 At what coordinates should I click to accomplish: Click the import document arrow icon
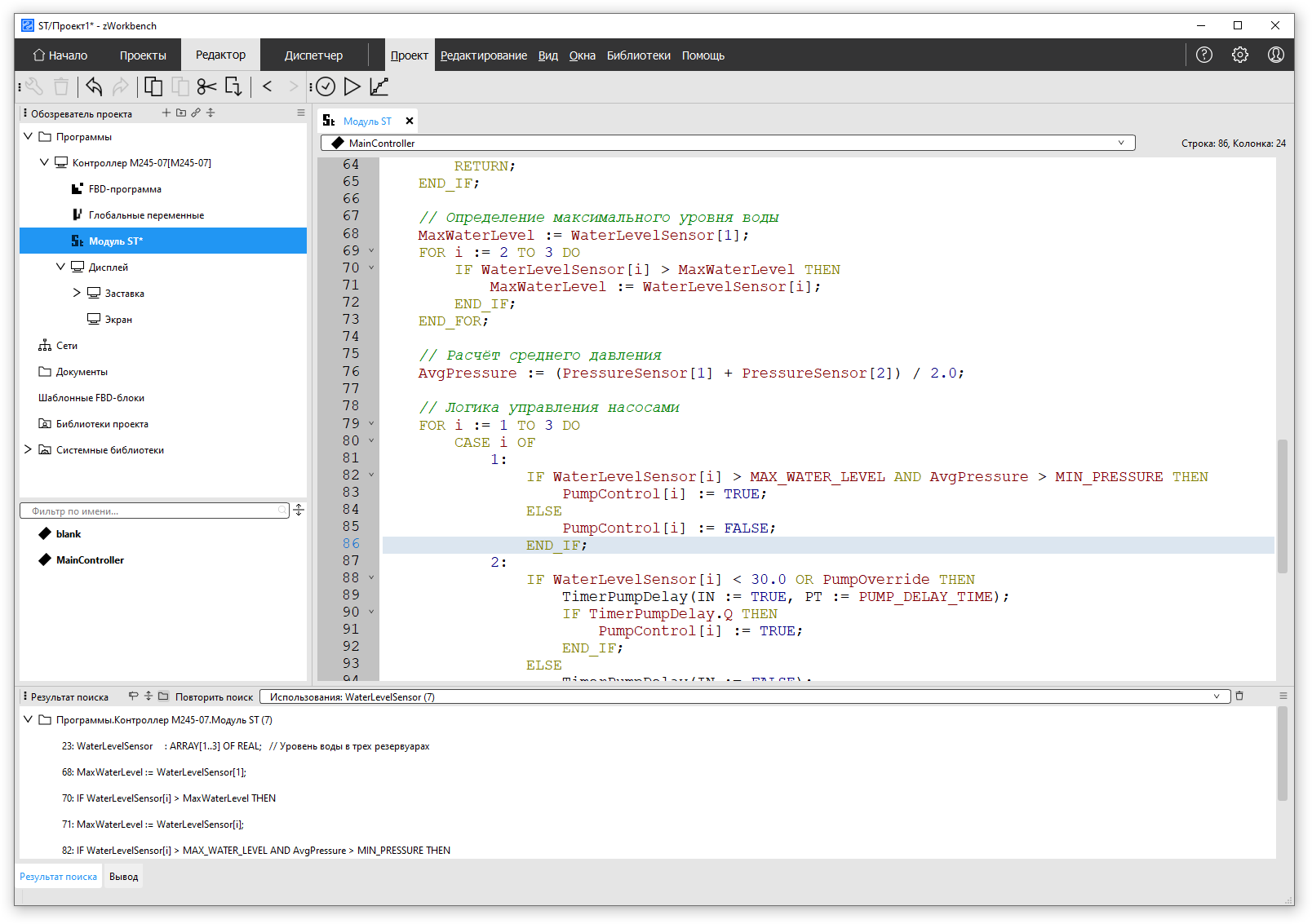click(233, 86)
